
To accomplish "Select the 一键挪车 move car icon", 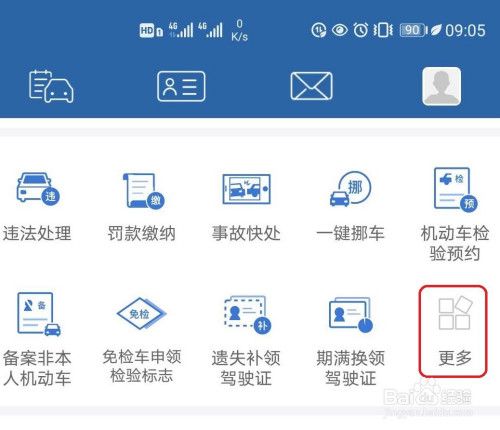I will pos(351,189).
